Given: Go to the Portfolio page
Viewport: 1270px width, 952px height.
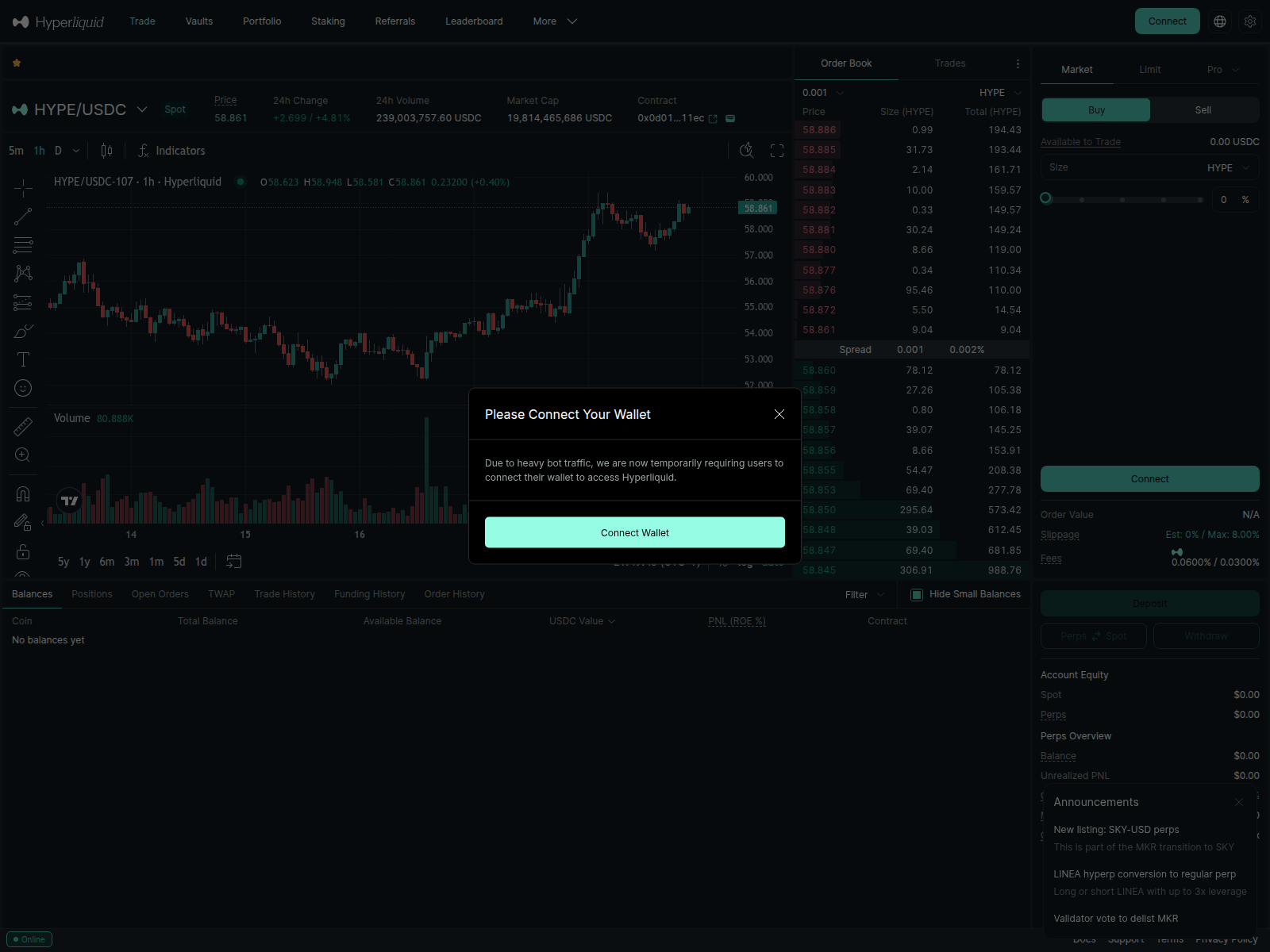Looking at the screenshot, I should pos(262,21).
